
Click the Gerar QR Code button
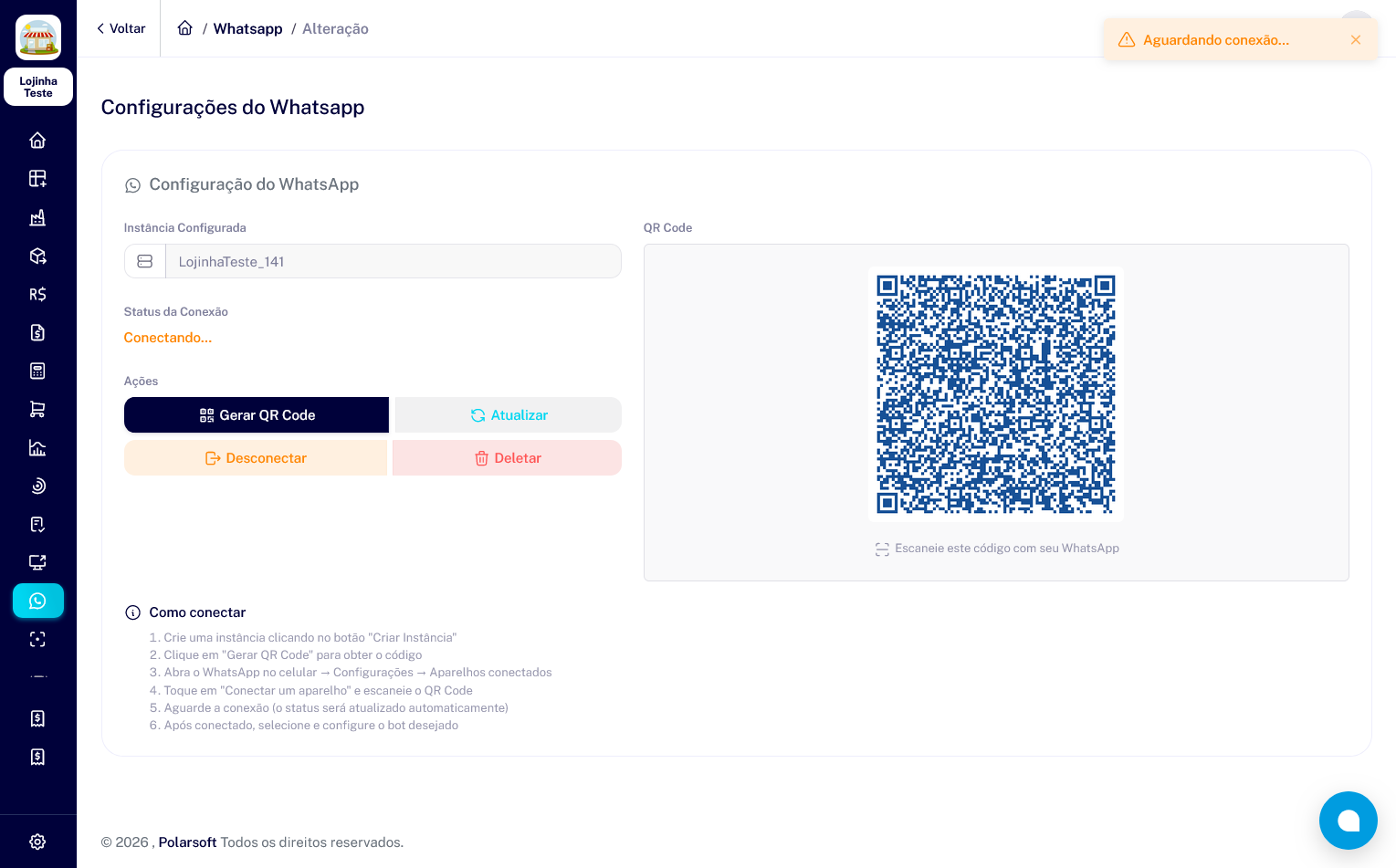click(257, 415)
